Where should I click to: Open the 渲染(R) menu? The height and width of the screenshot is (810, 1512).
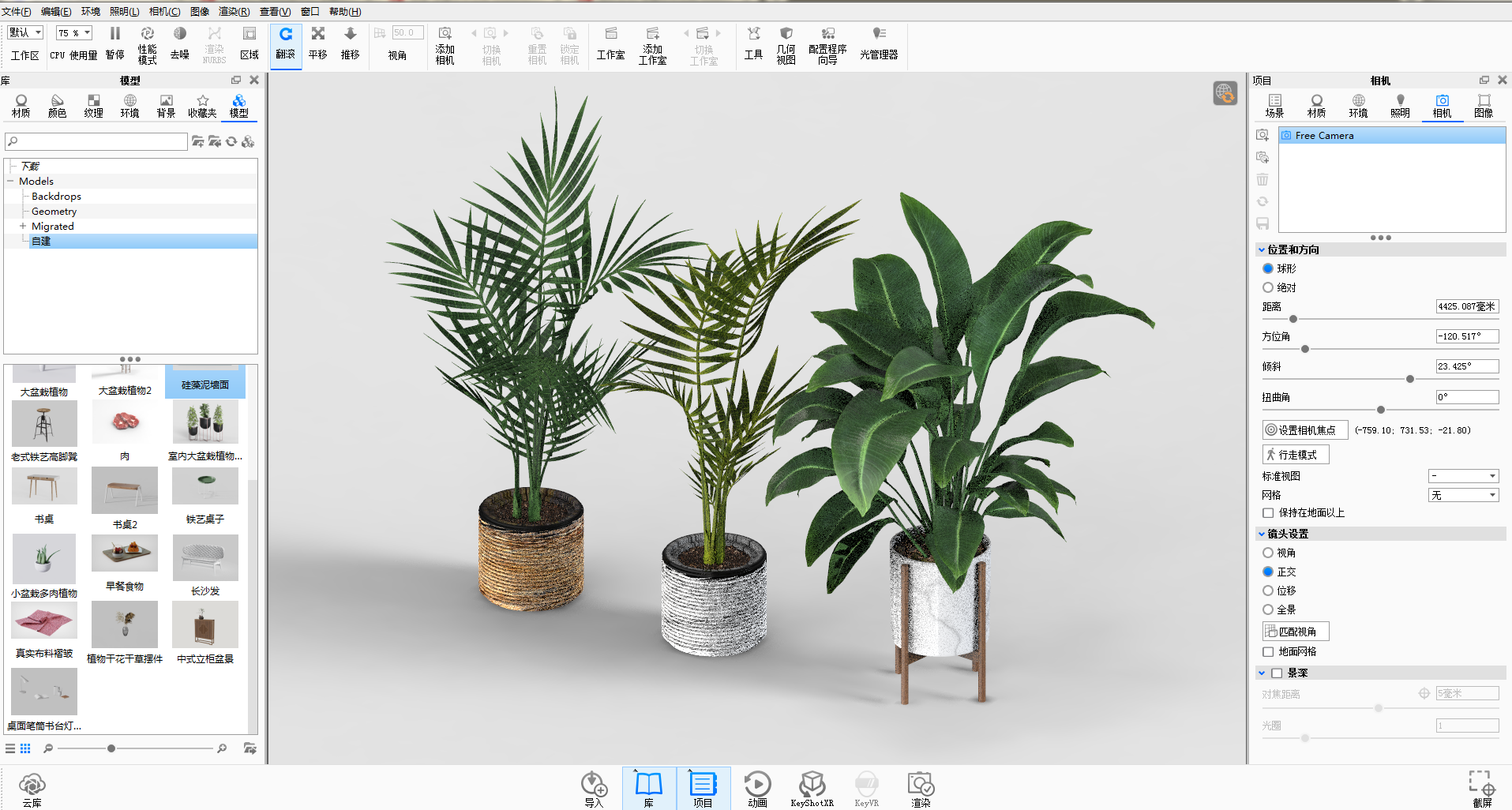[234, 11]
